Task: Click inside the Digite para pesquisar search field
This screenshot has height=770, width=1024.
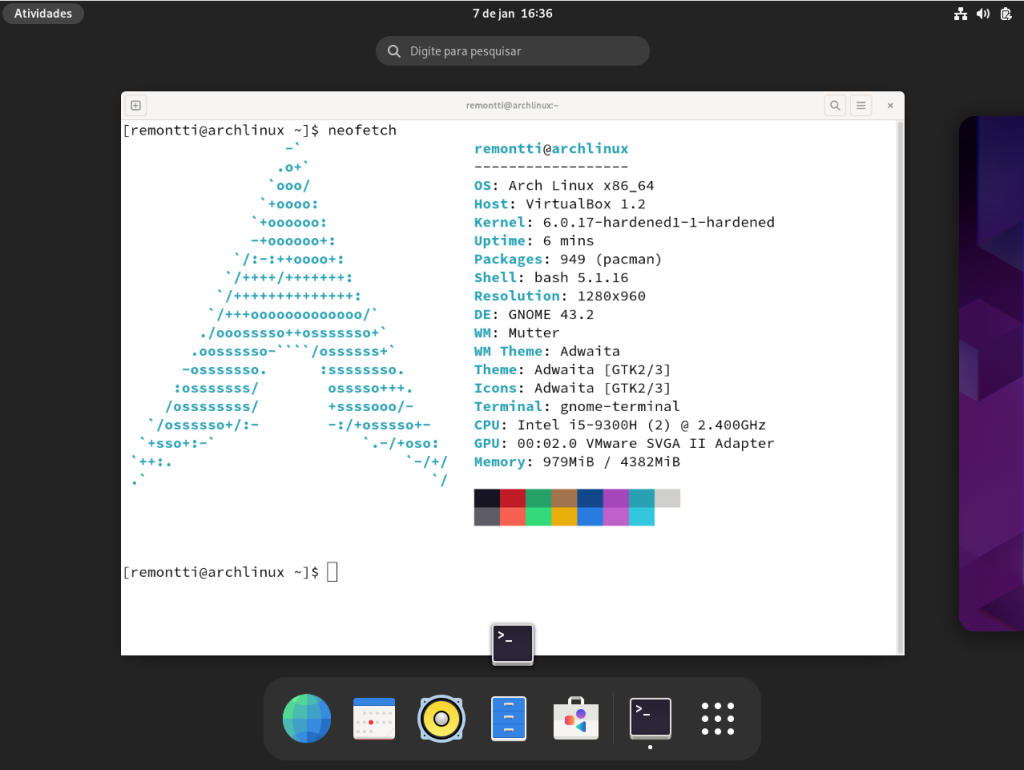Action: coord(512,50)
